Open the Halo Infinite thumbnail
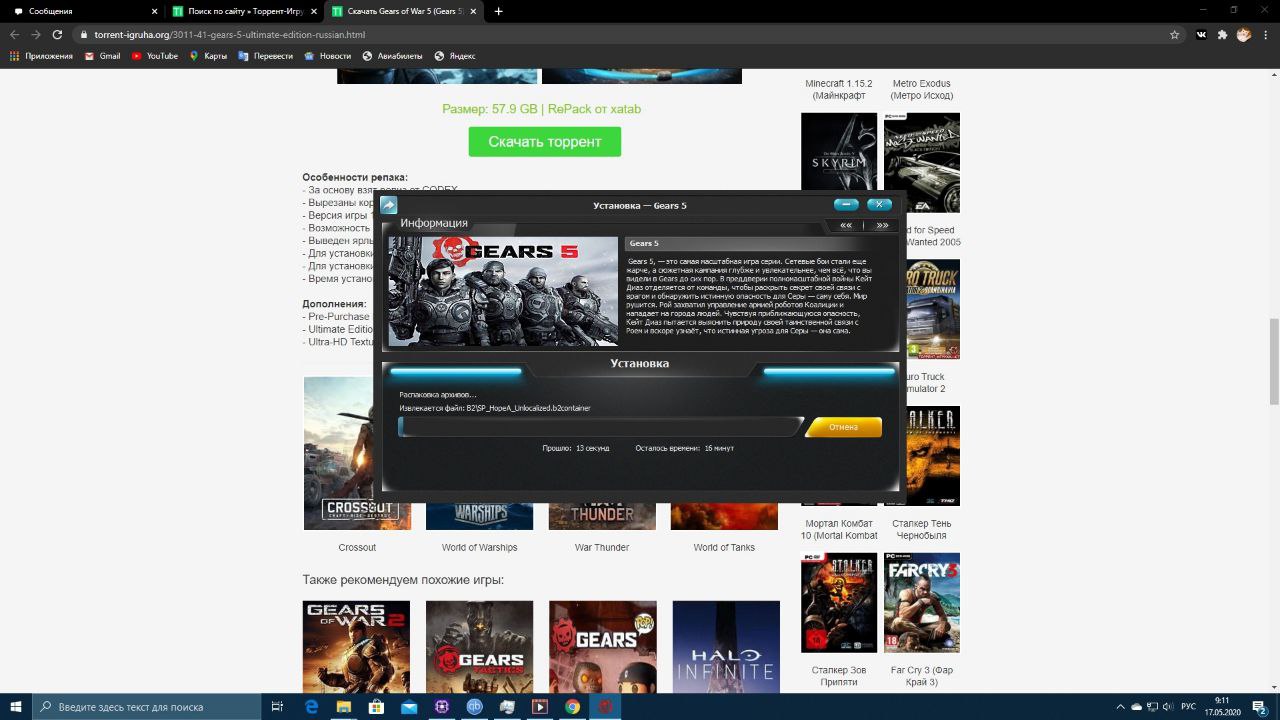 pyautogui.click(x=726, y=647)
